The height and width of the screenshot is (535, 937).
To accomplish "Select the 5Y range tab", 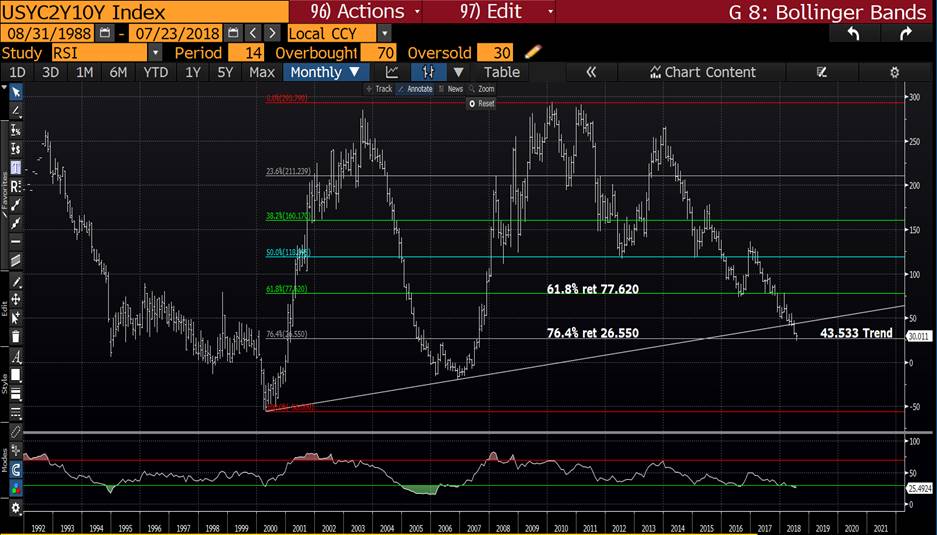I will [225, 72].
